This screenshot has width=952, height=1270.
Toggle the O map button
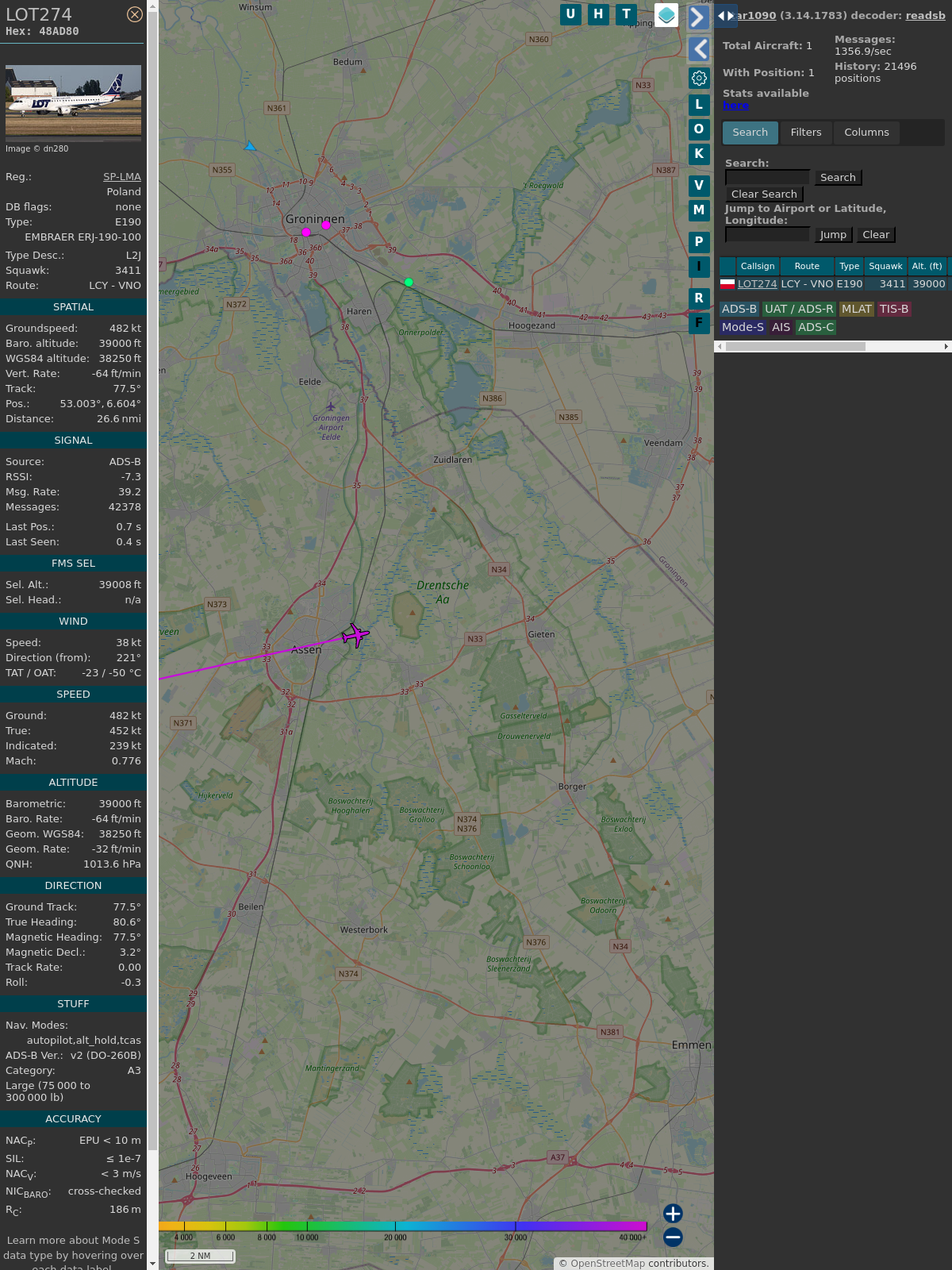(699, 129)
